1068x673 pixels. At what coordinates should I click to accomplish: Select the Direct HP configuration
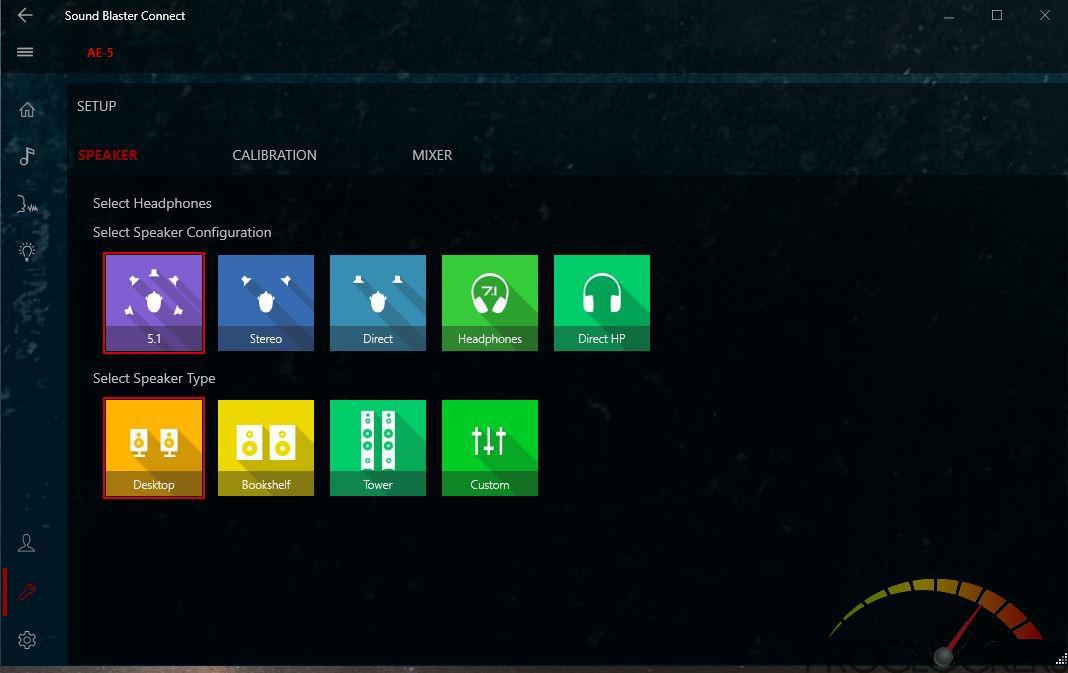(601, 303)
